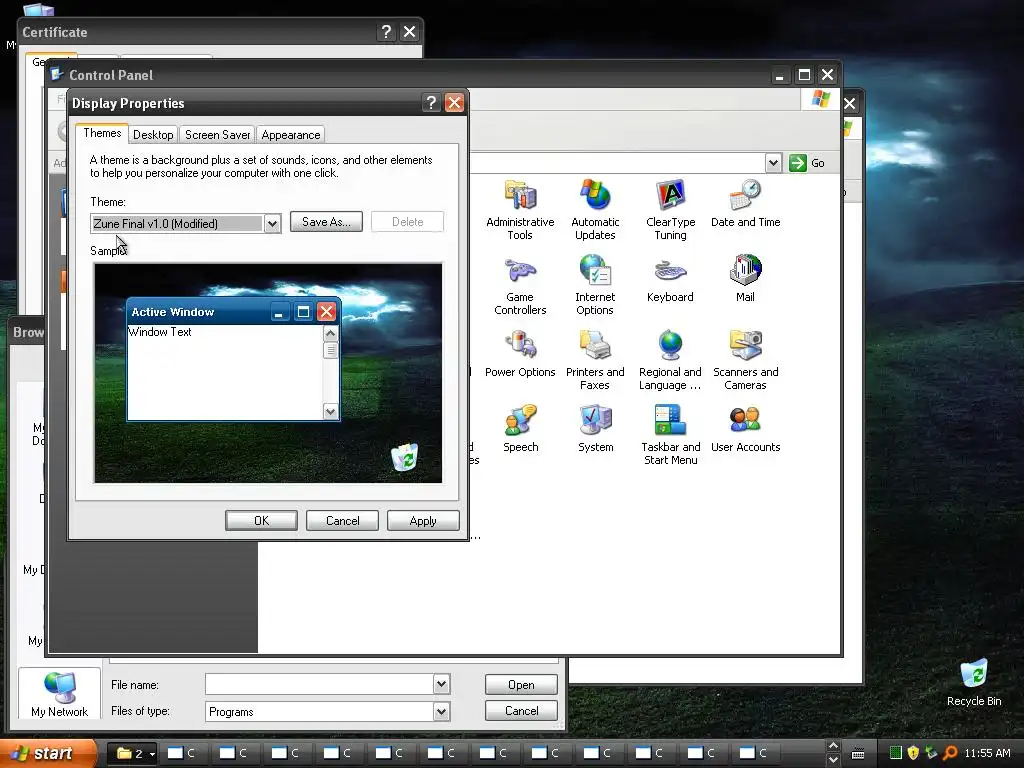Open the Speech applet
Screen dimensions: 1024x768
click(x=520, y=428)
